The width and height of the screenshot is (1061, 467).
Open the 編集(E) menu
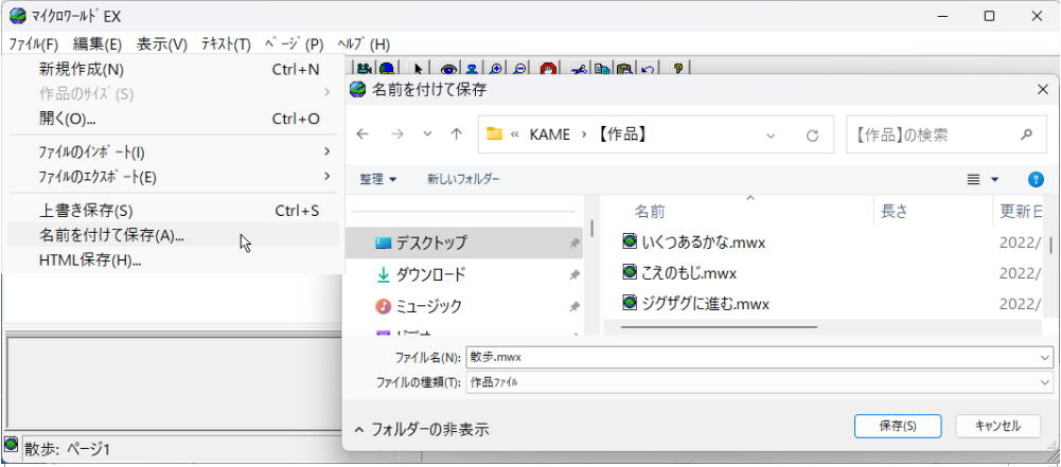tap(97, 45)
